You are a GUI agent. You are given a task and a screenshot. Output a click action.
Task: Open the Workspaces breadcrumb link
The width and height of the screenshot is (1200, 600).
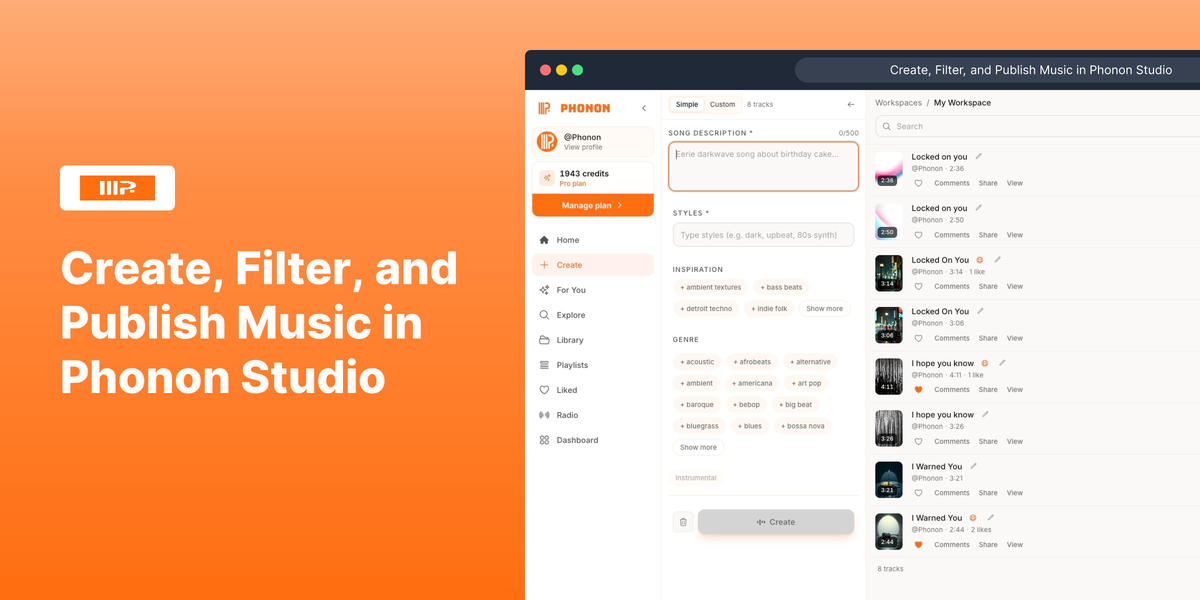tap(898, 103)
